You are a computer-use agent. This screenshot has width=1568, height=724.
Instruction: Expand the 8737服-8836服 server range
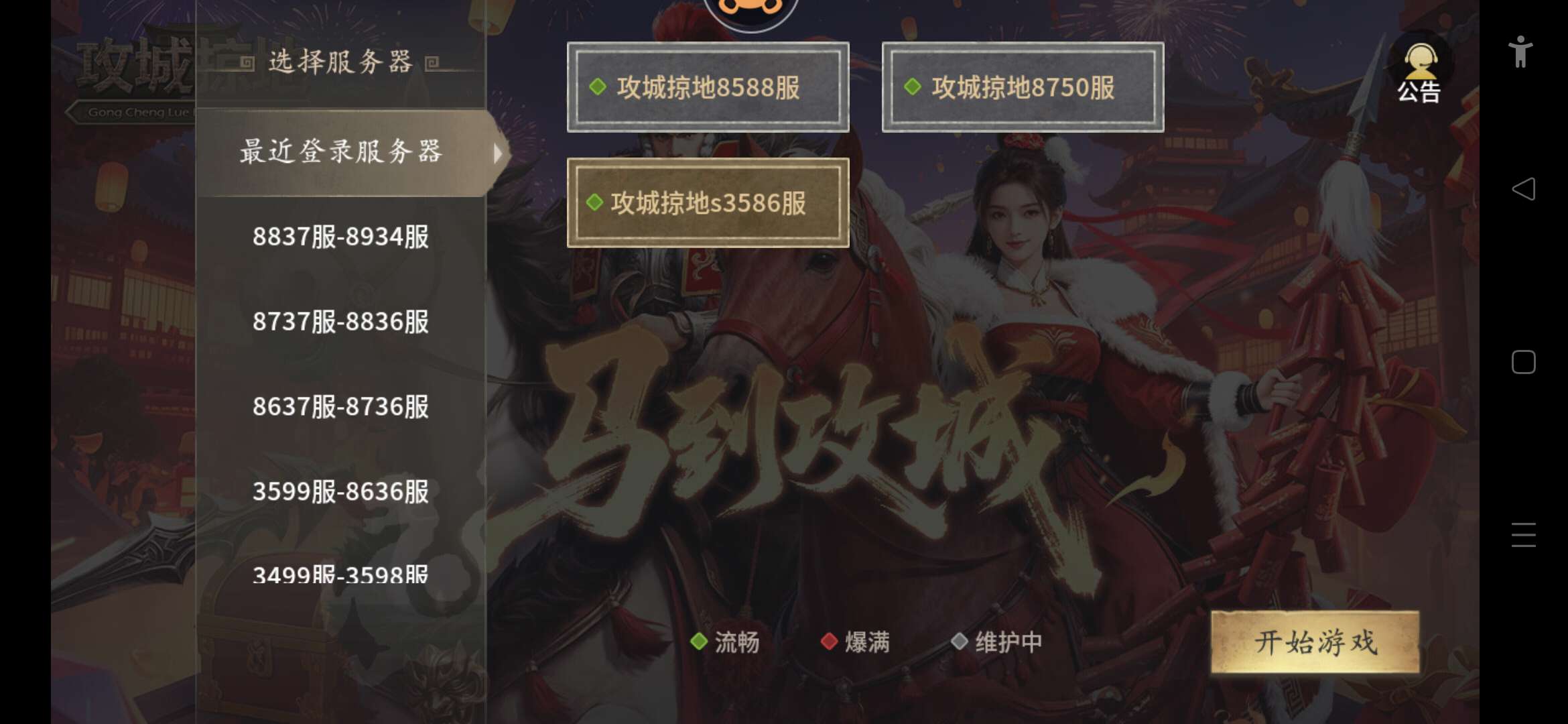point(340,322)
